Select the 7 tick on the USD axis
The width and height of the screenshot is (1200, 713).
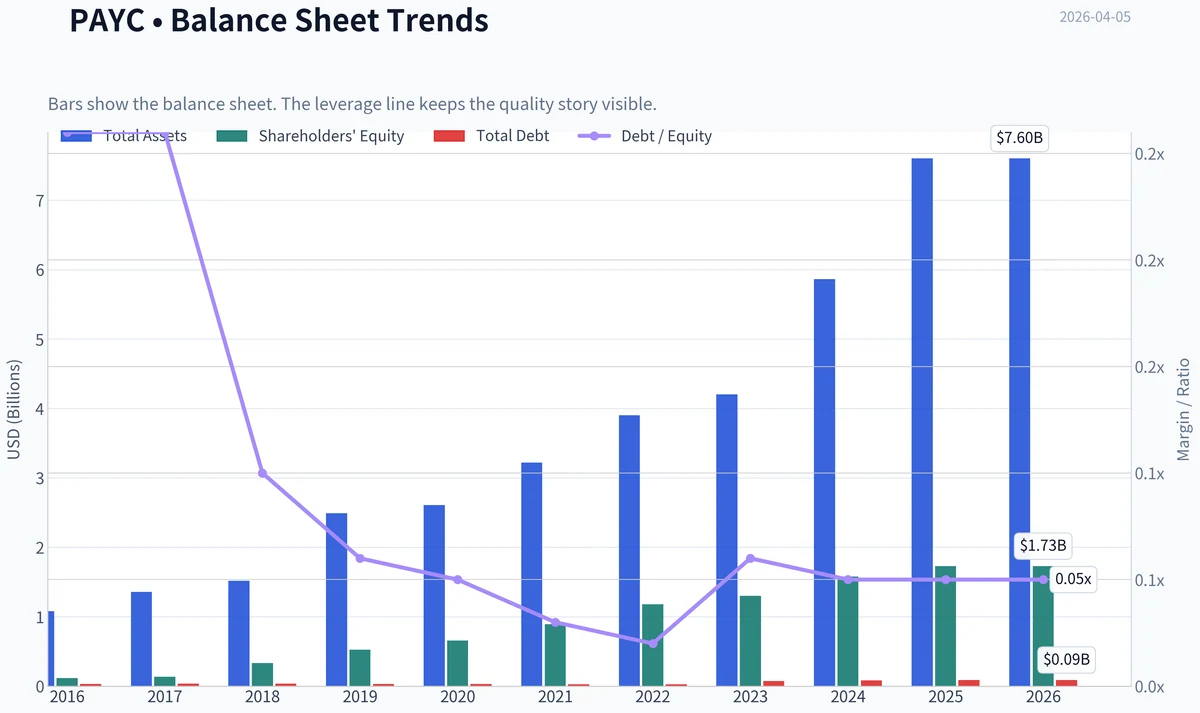coord(41,200)
